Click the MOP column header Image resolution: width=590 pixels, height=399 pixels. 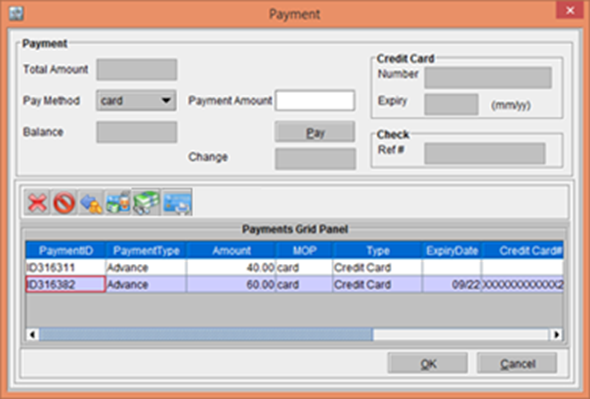[304, 250]
